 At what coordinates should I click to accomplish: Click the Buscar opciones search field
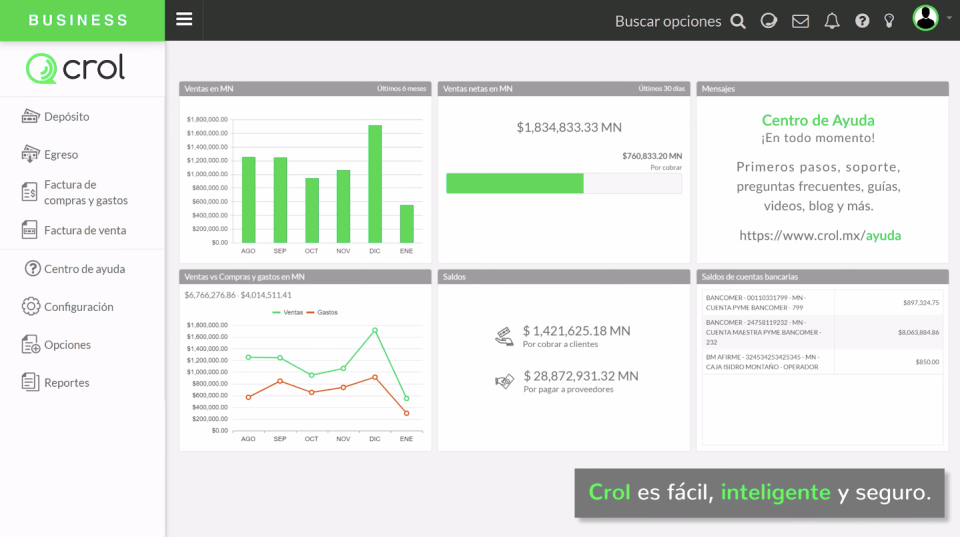pyautogui.click(x=668, y=21)
